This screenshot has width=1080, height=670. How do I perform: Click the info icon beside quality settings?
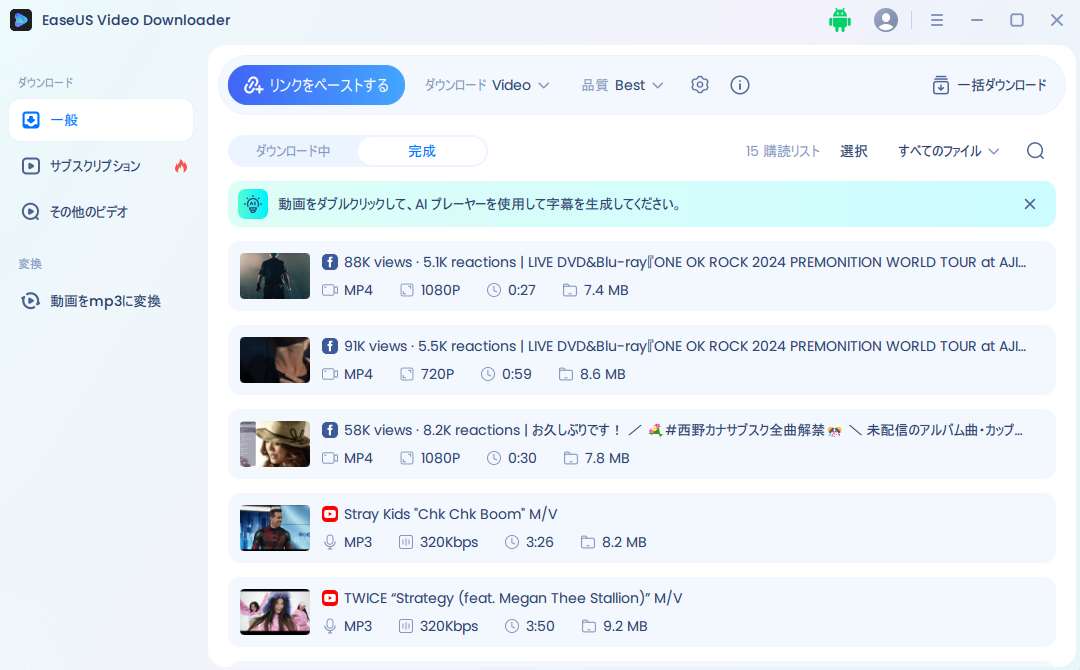click(739, 85)
